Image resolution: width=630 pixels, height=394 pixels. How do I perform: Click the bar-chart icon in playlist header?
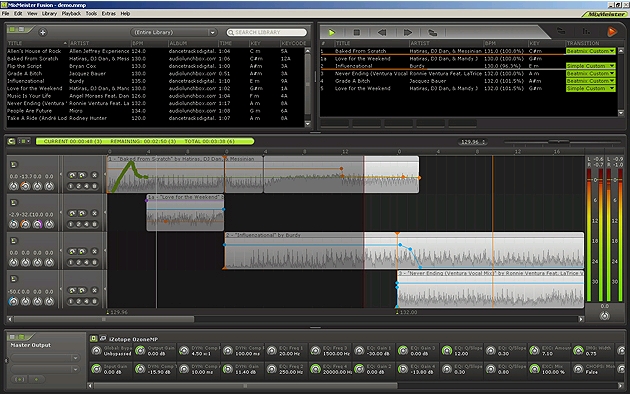[x=586, y=31]
